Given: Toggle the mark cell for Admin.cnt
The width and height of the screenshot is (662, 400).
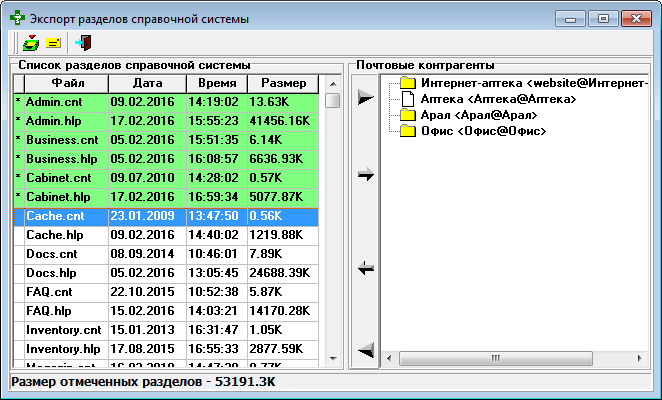Looking at the screenshot, I should [x=17, y=102].
